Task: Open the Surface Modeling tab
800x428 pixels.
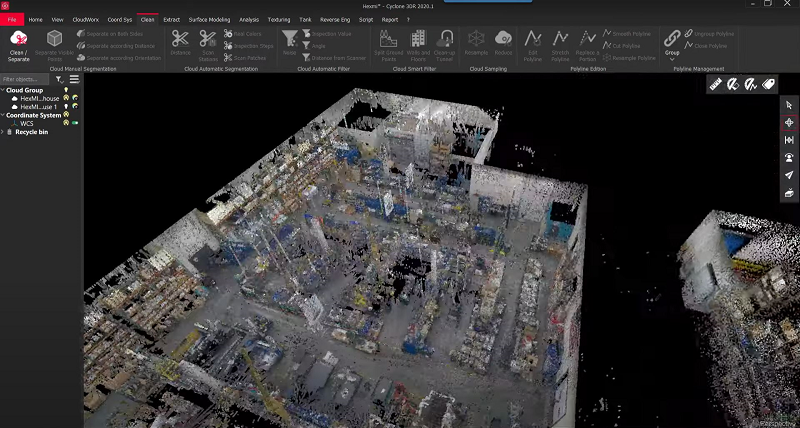Action: [209, 19]
